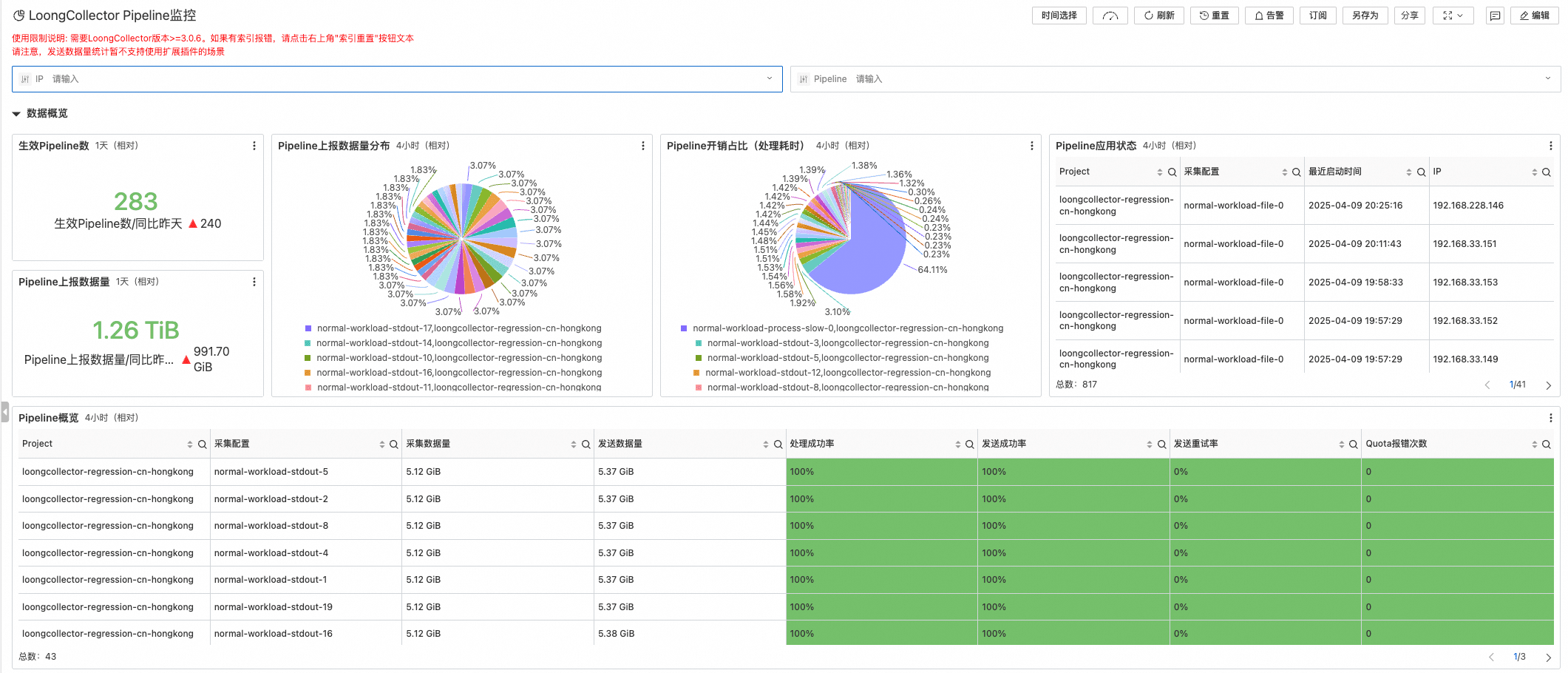Open the comment panel icon

click(x=1495, y=16)
